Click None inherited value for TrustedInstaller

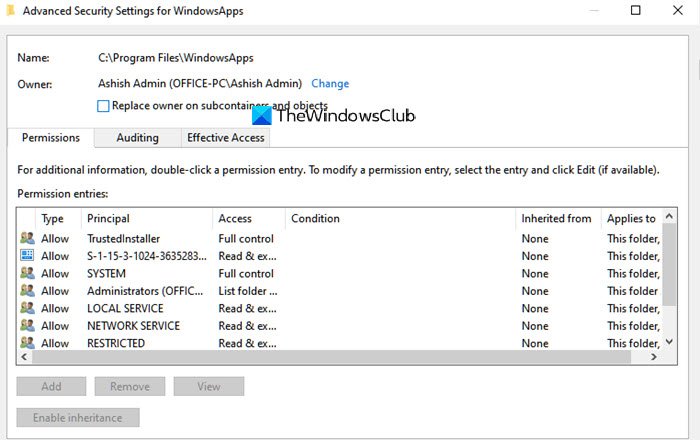click(x=535, y=238)
